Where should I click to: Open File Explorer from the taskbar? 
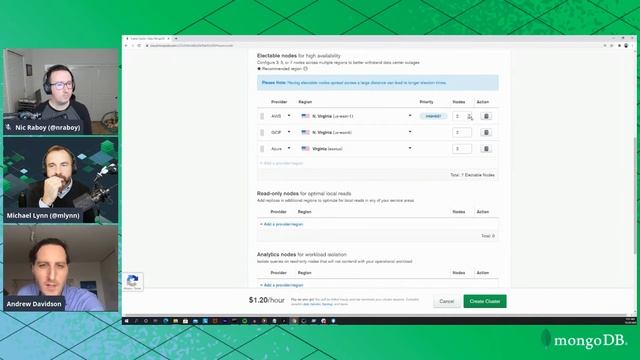[175, 321]
